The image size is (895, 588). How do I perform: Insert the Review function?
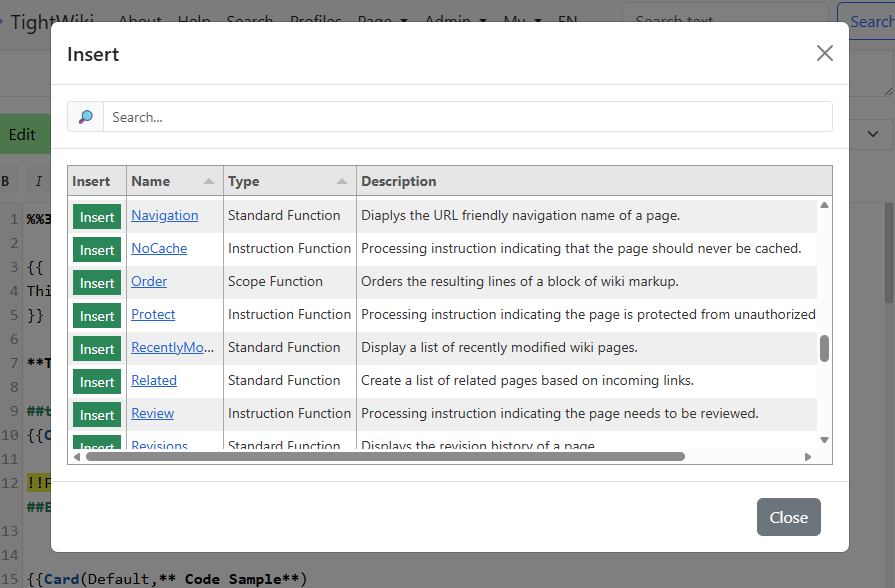(x=97, y=415)
